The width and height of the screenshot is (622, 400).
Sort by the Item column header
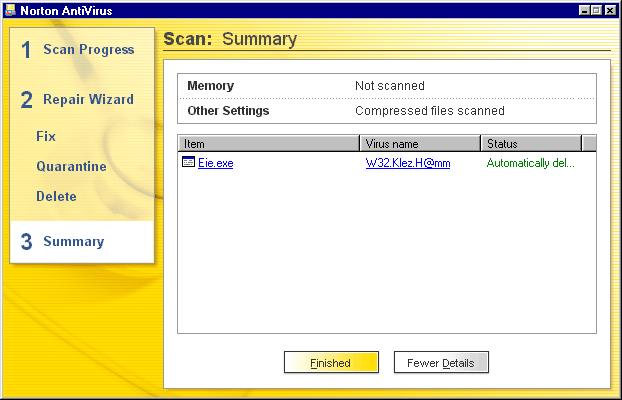tap(268, 144)
